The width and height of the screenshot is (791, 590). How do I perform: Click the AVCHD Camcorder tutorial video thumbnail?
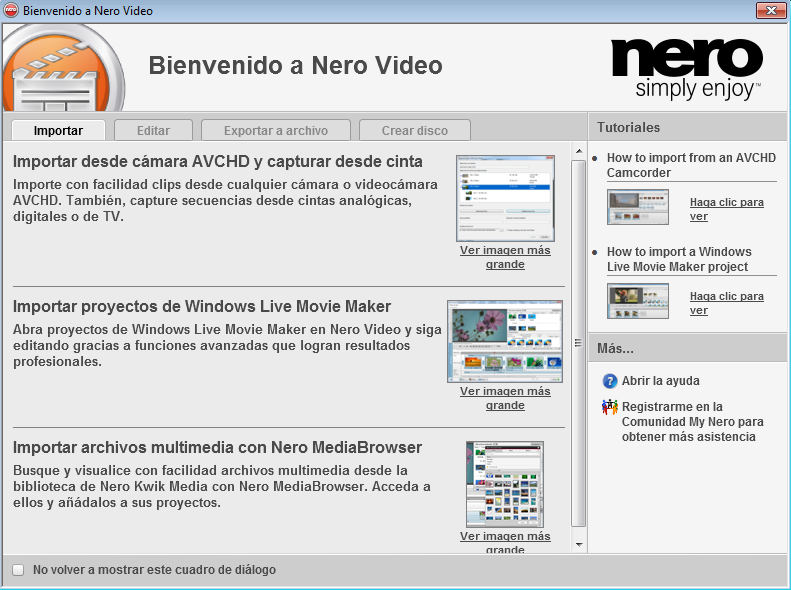pos(638,207)
